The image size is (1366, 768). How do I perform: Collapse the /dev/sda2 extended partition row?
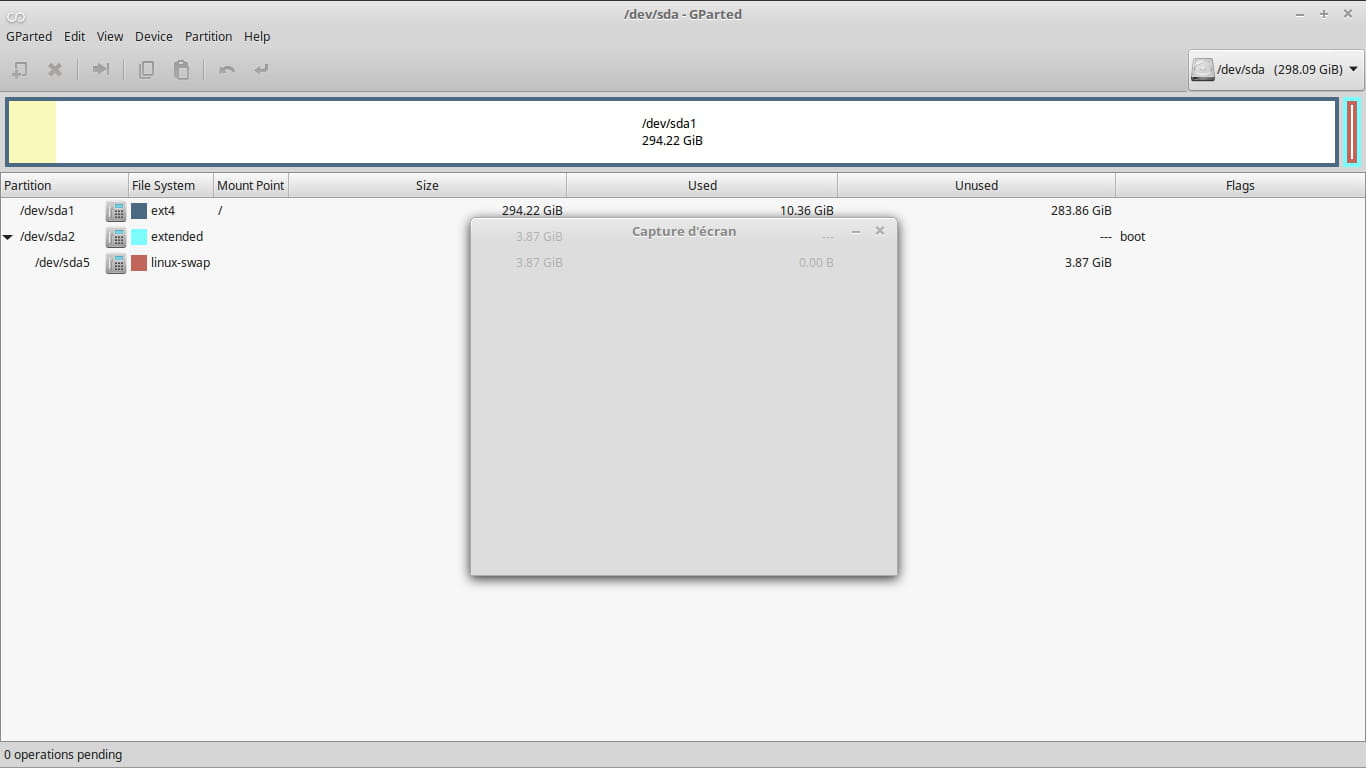8,237
